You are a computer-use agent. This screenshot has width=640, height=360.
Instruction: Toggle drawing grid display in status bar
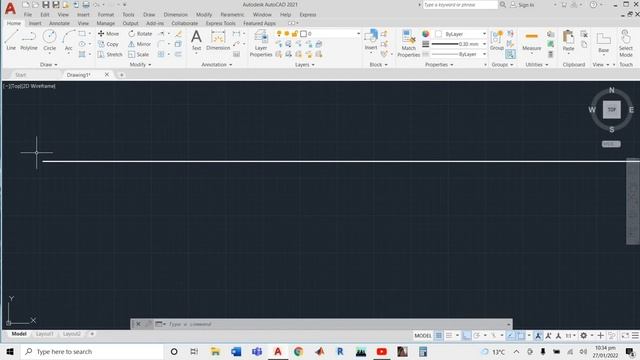coord(438,336)
